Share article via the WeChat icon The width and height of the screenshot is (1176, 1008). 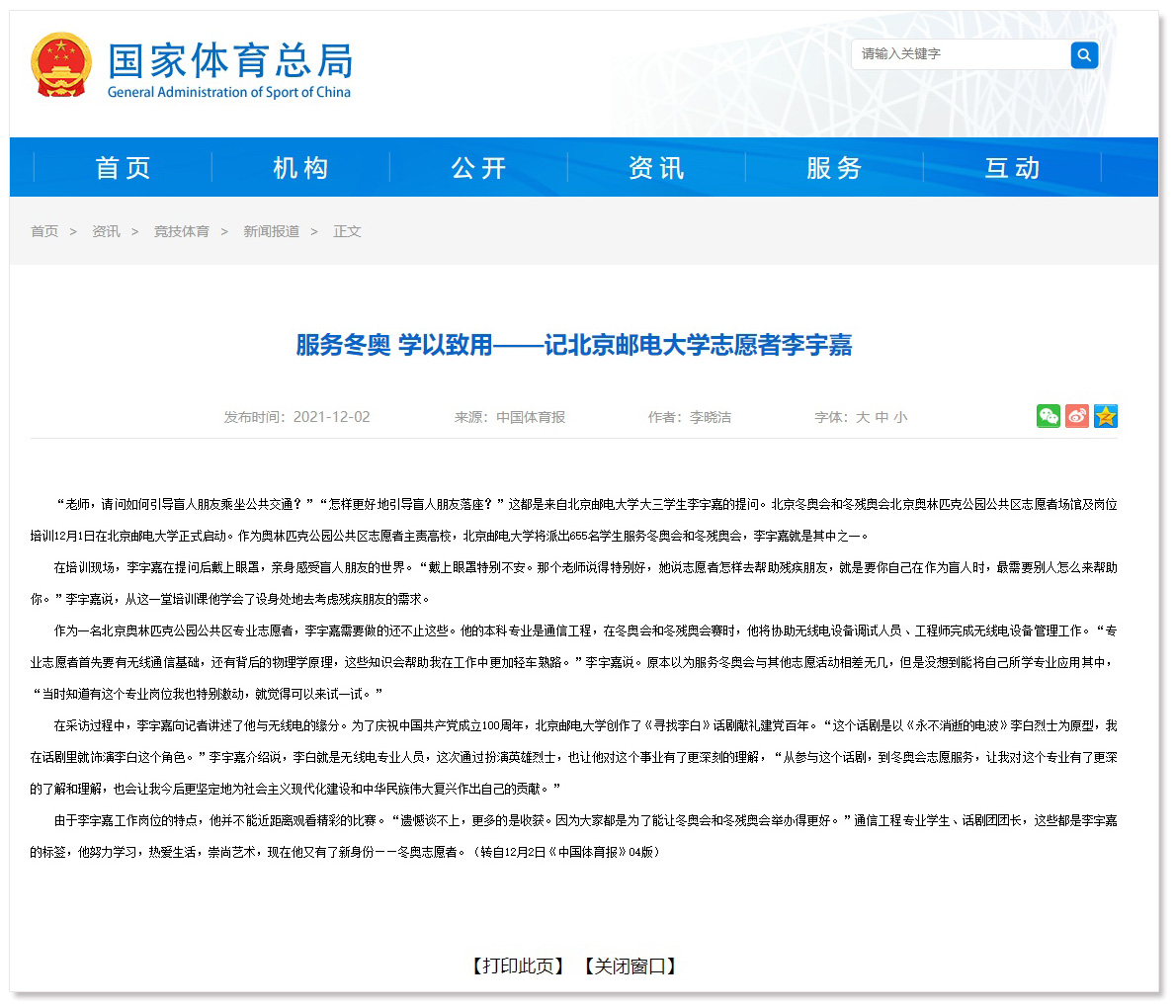click(x=1048, y=415)
